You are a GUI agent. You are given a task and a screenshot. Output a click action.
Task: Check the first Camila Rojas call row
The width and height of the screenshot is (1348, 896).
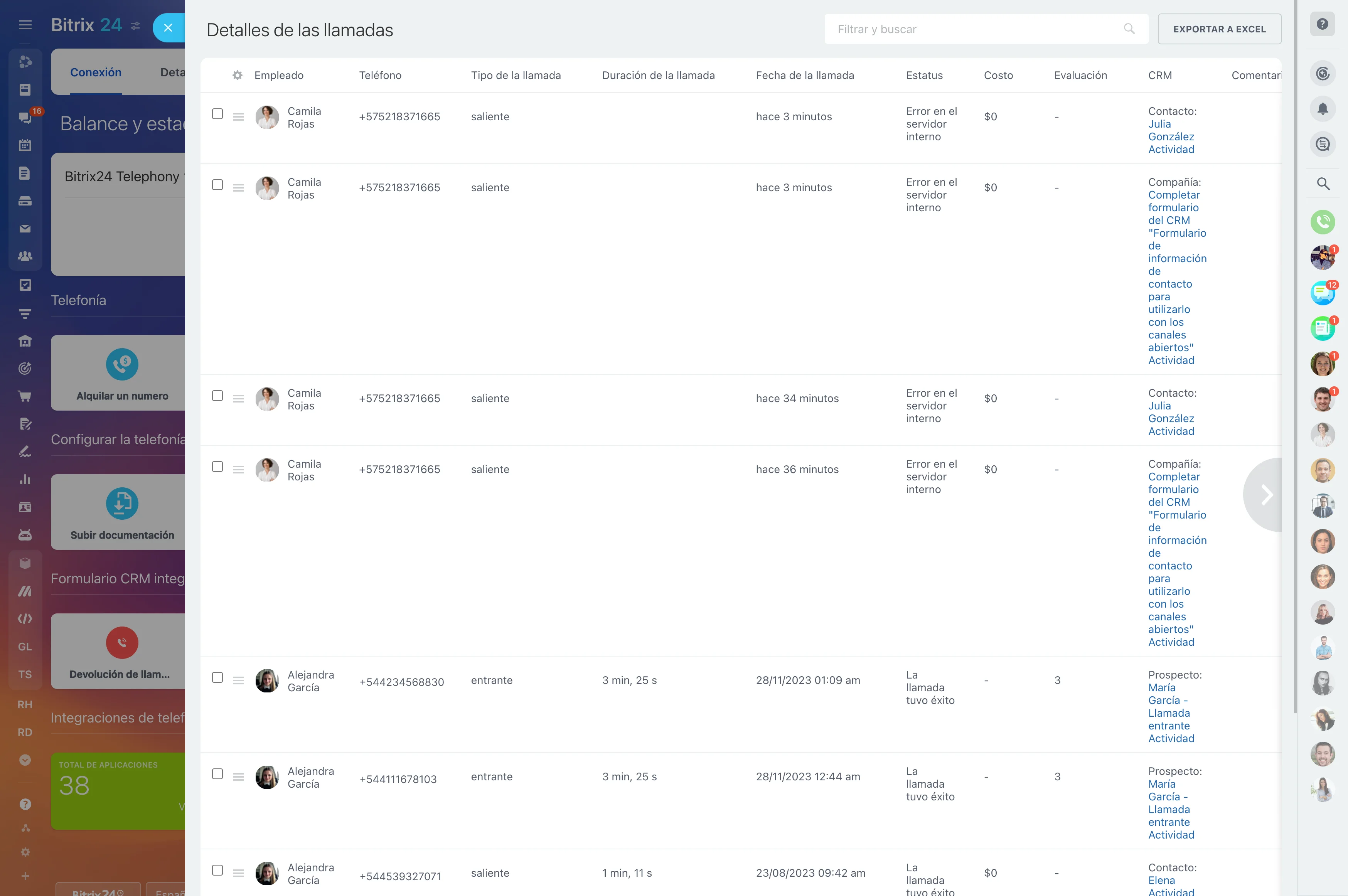(217, 114)
